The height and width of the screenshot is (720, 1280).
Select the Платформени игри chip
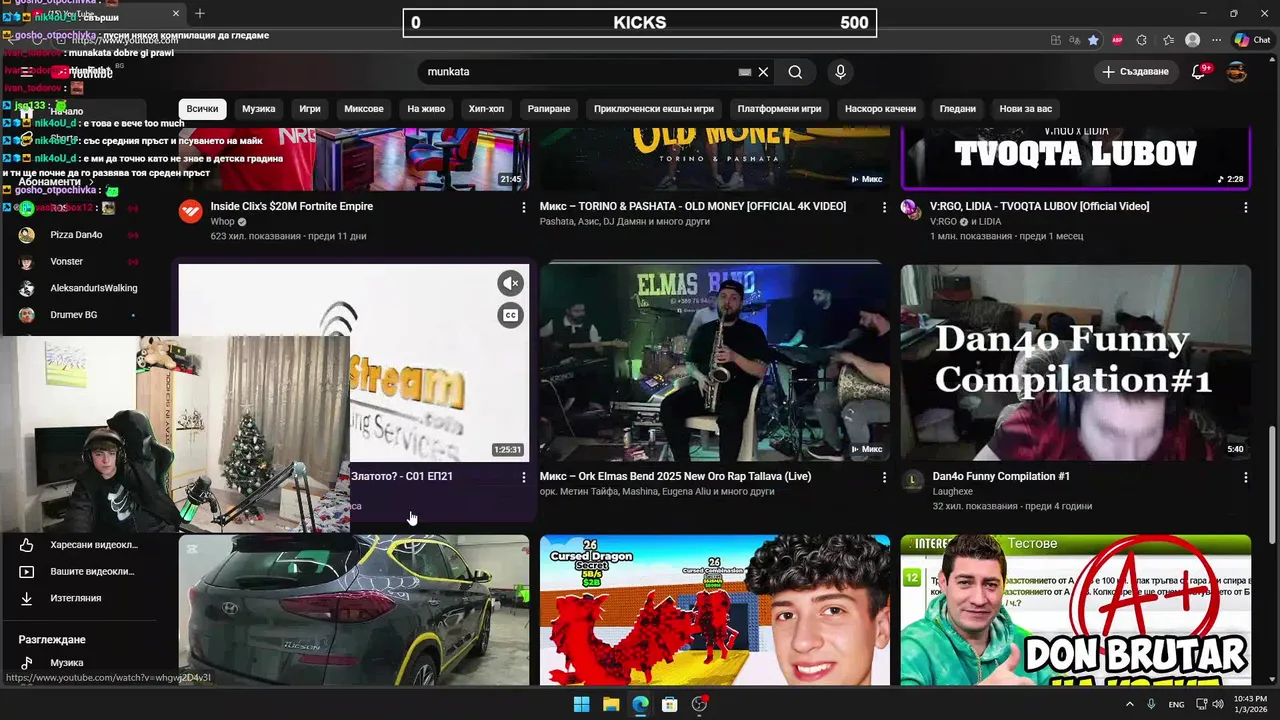click(x=779, y=109)
